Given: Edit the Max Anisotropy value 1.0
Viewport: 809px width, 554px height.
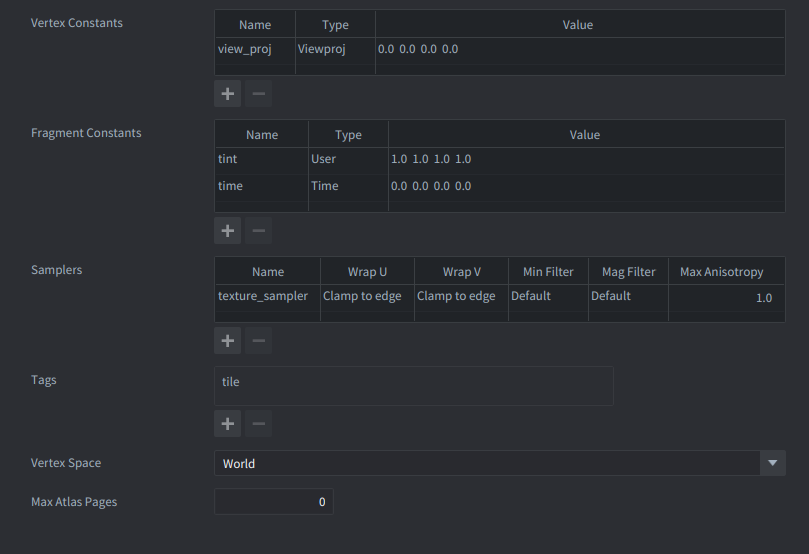Looking at the screenshot, I should pyautogui.click(x=726, y=298).
